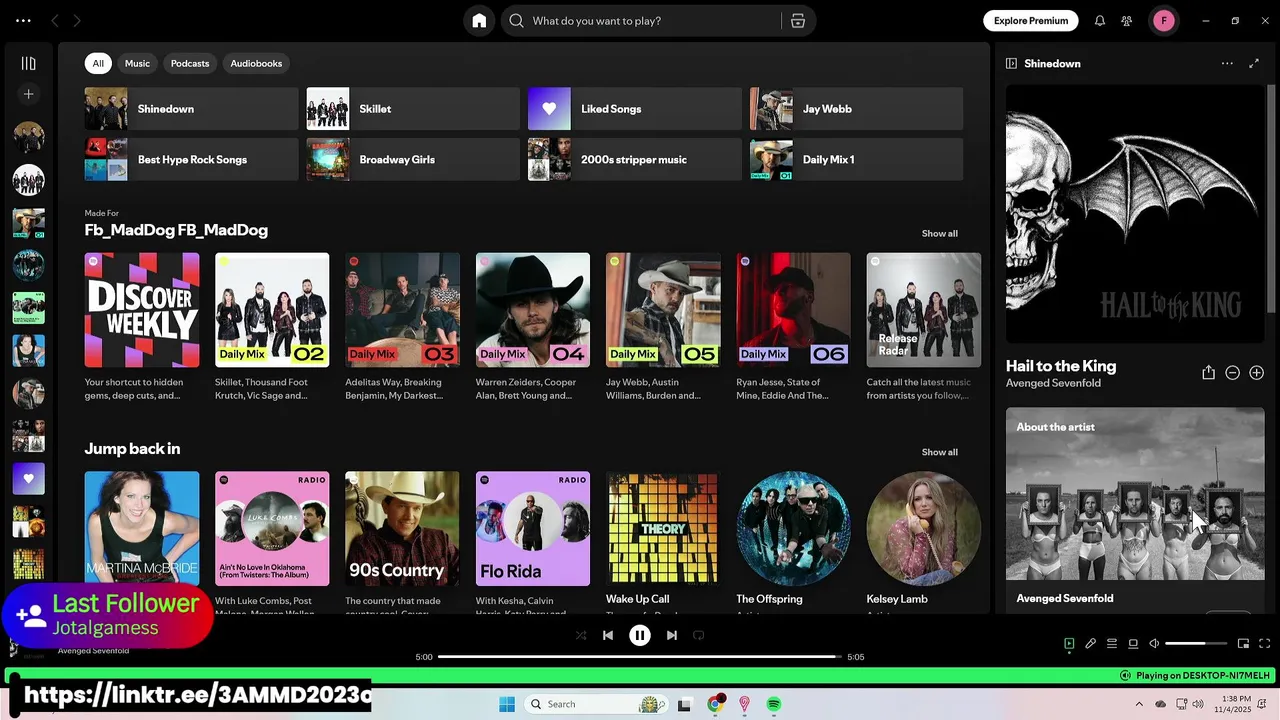Select the All filter chip
Viewport: 1280px width, 720px height.
tap(98, 63)
